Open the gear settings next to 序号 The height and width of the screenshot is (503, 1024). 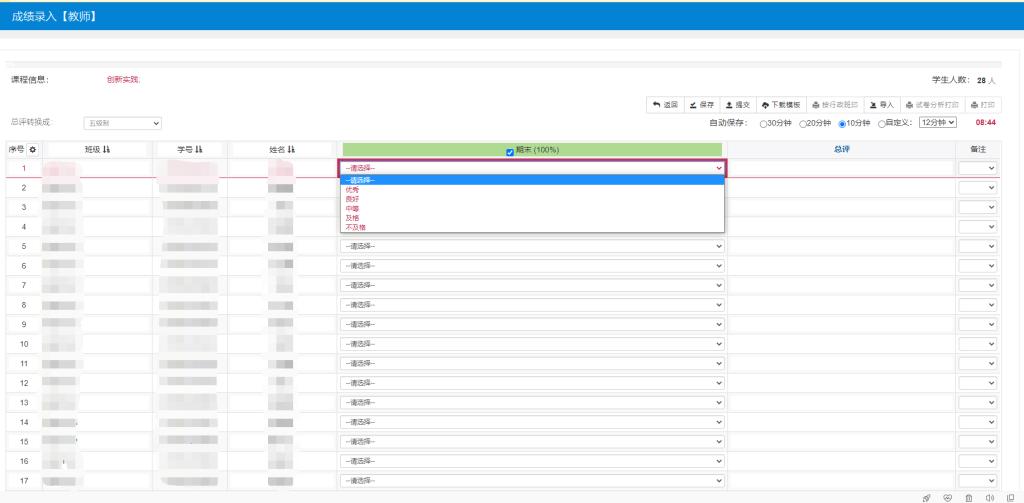(x=32, y=149)
